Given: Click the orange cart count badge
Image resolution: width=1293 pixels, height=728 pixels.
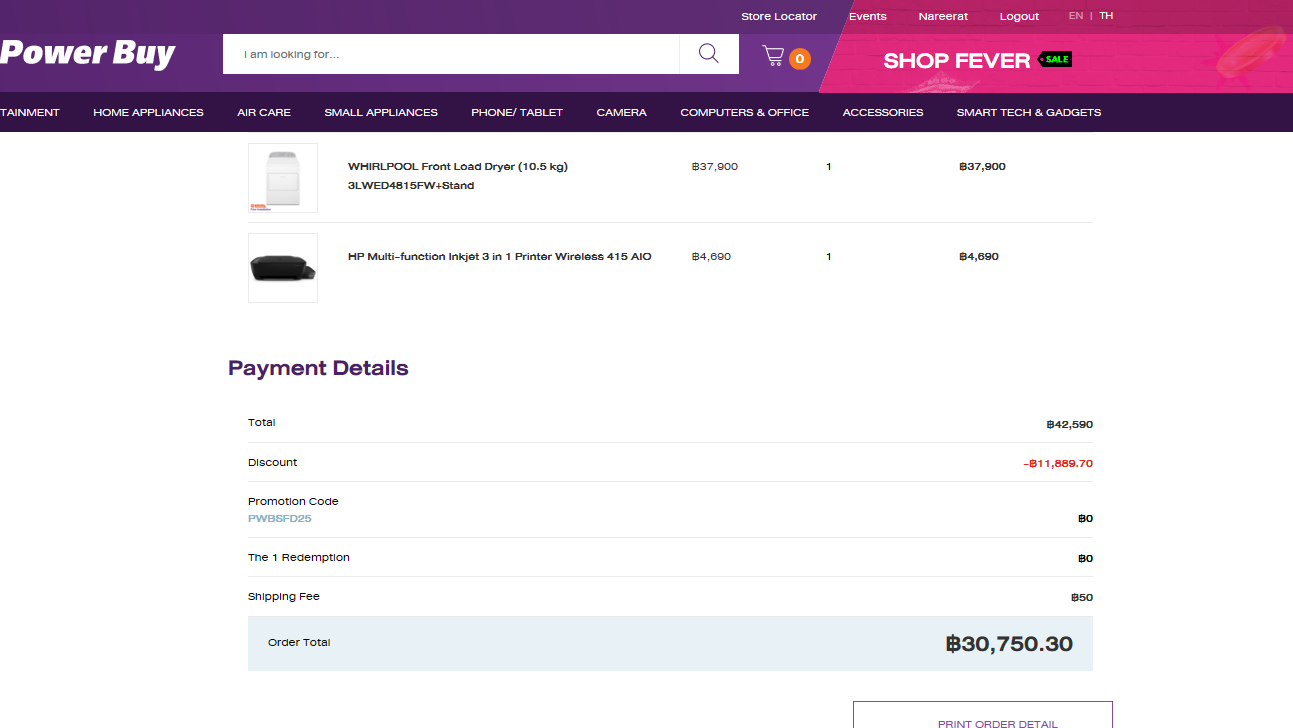Looking at the screenshot, I should pyautogui.click(x=799, y=59).
